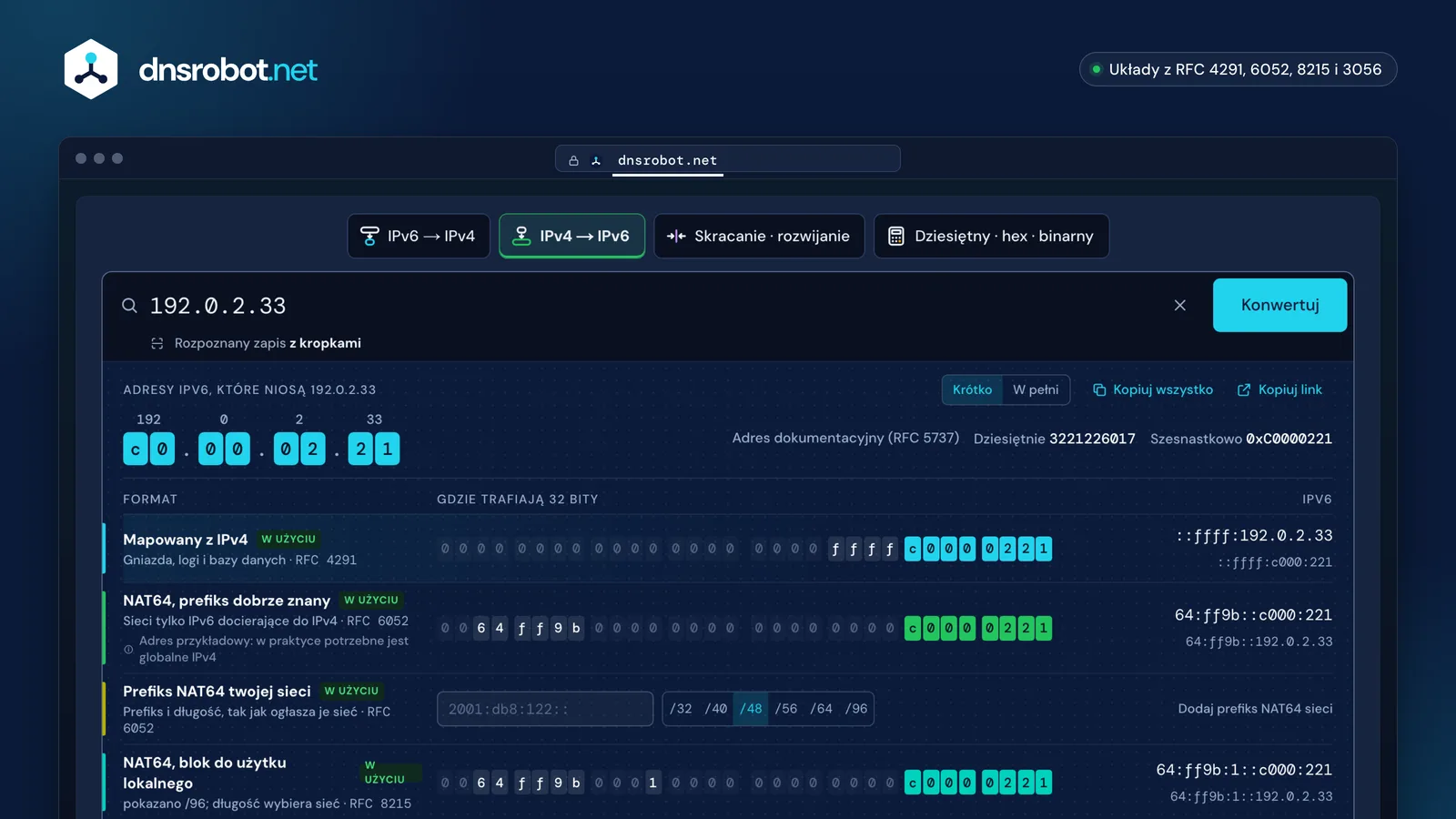Choose the /96 prefix length
Image resolution: width=1456 pixels, height=819 pixels.
856,709
